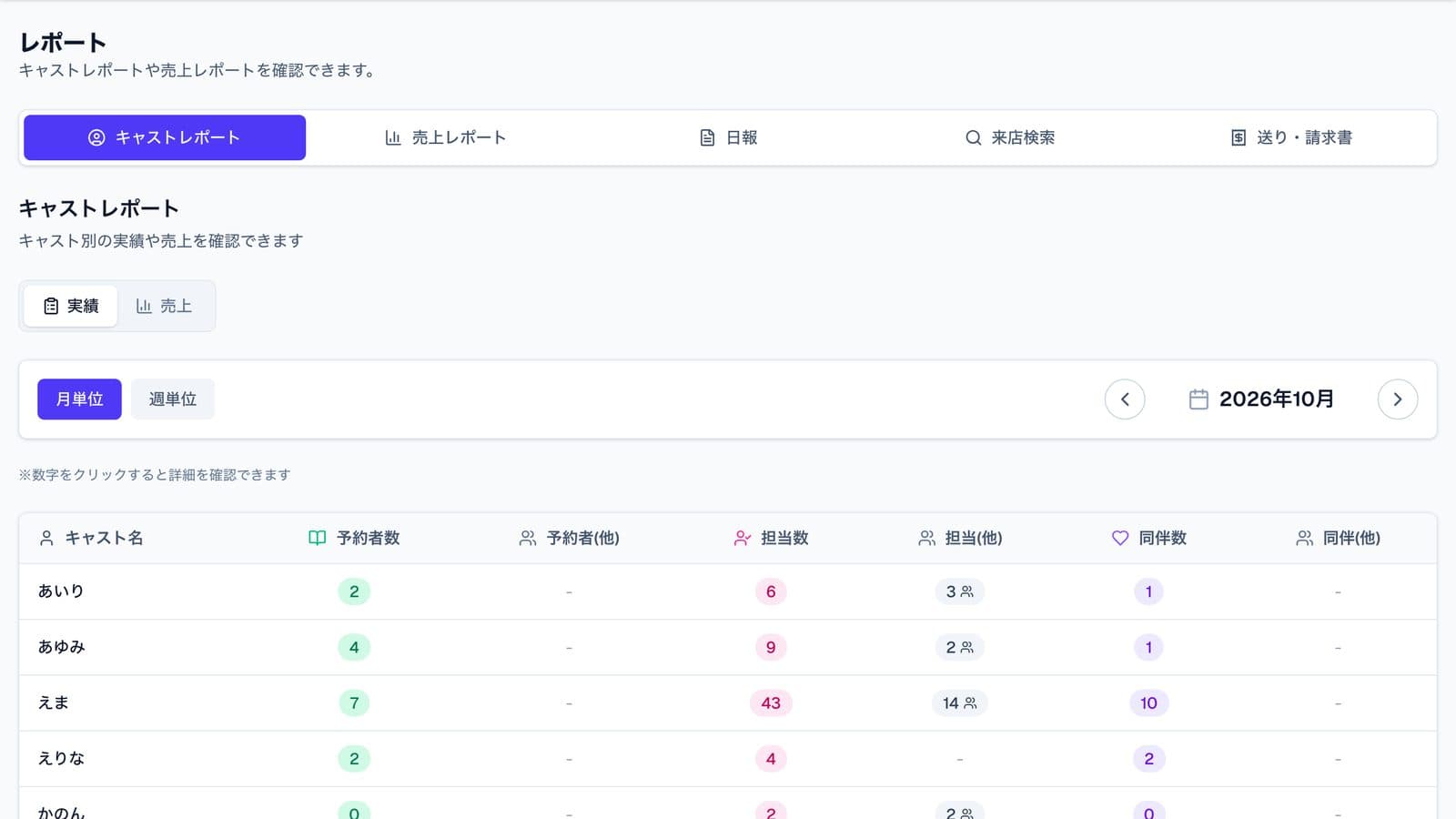Open あいり's 予約者数 count 2
1456x819 pixels.
coord(354,591)
